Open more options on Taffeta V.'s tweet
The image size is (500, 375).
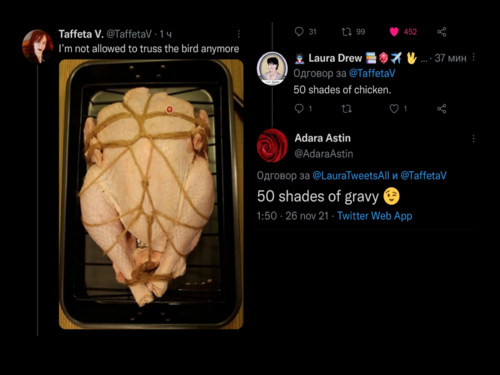click(x=239, y=34)
